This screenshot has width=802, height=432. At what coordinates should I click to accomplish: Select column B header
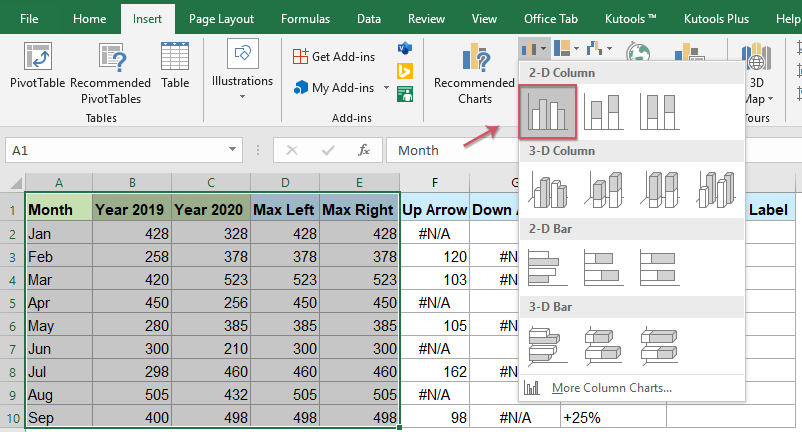tap(131, 182)
